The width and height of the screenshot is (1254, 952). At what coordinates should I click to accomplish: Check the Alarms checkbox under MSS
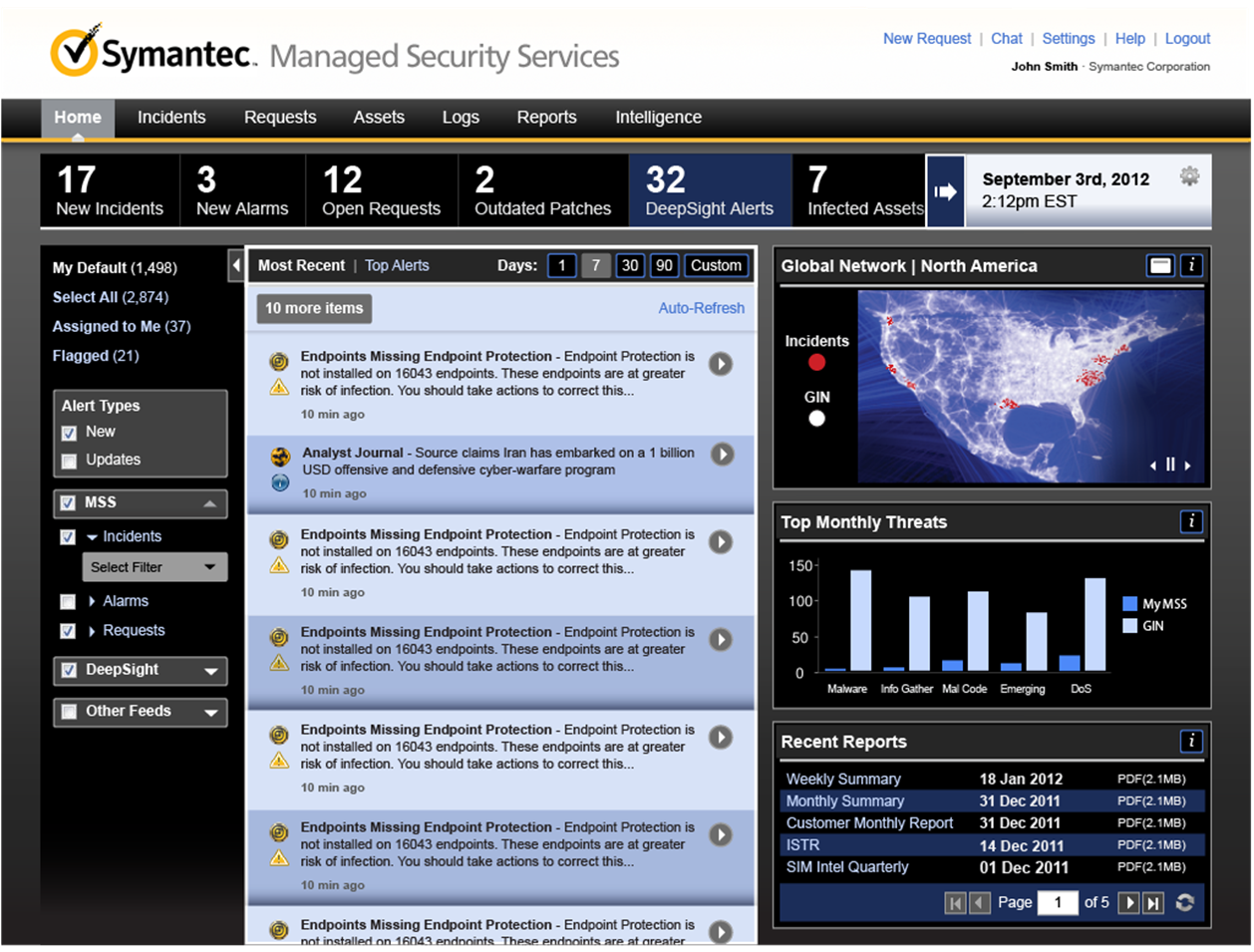click(x=68, y=602)
